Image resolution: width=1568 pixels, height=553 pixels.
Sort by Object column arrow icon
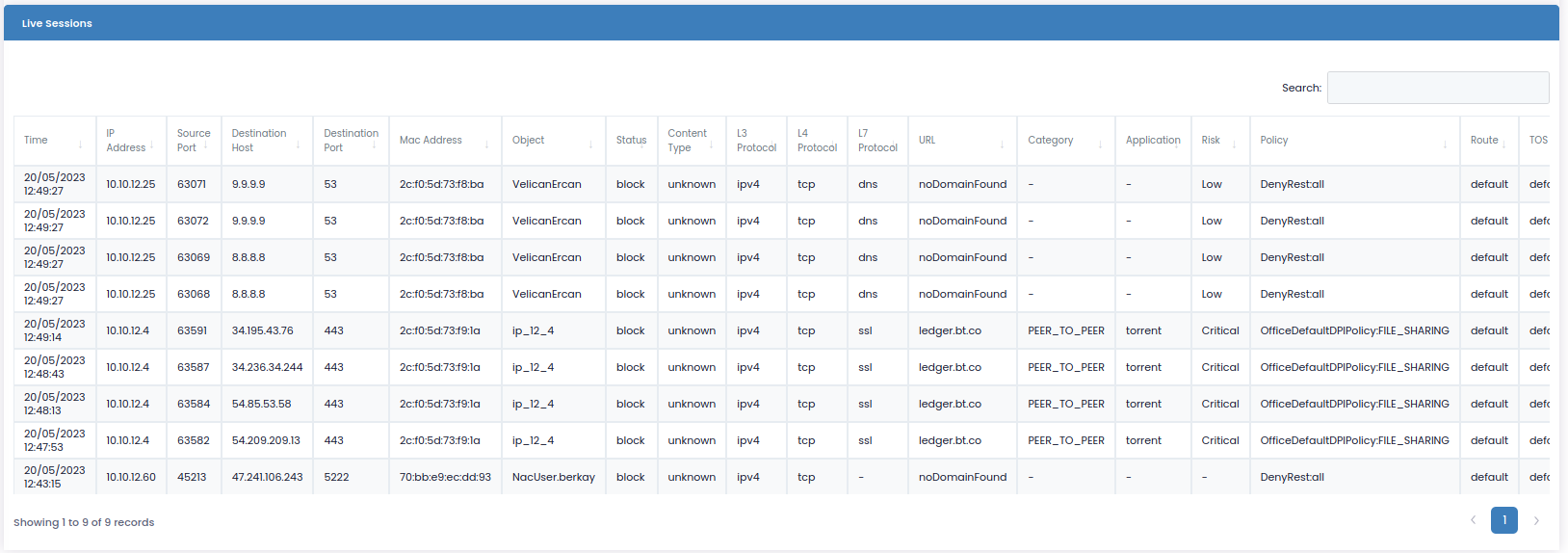coord(590,145)
